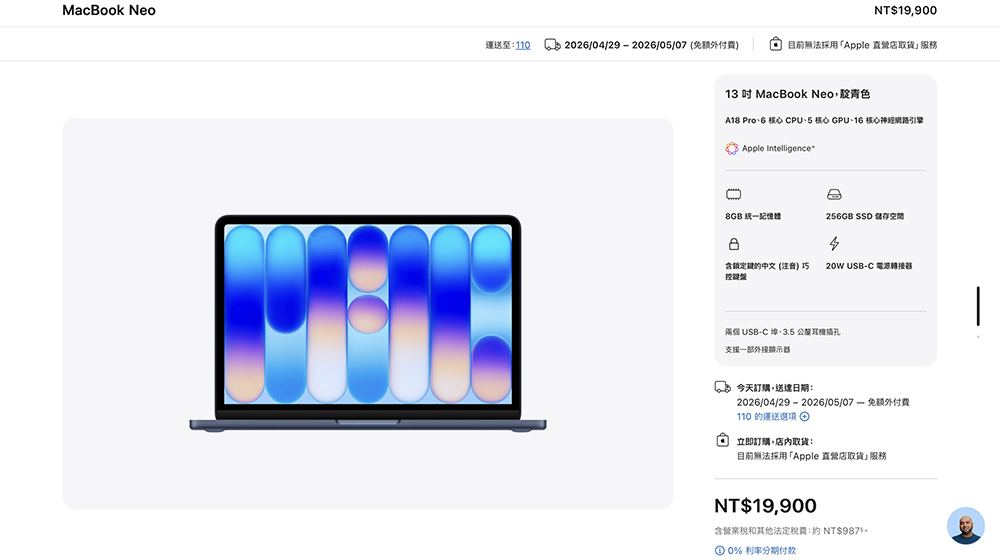This screenshot has width=1000, height=560.
Task: Click the A18 Pro chip spec line
Action: [x=824, y=121]
